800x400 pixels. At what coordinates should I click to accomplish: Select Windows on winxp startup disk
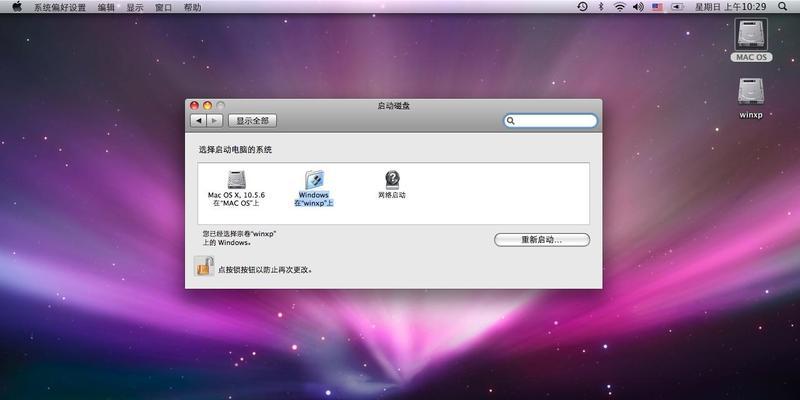pos(314,188)
